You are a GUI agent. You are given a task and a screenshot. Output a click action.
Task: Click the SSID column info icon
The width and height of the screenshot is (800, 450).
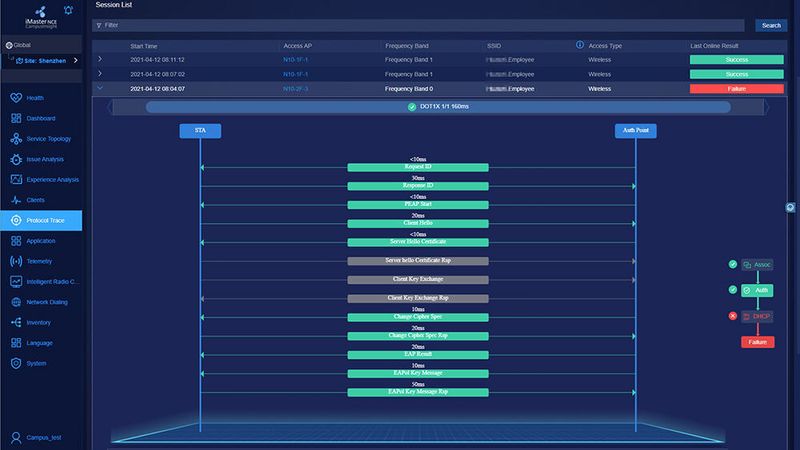(580, 45)
